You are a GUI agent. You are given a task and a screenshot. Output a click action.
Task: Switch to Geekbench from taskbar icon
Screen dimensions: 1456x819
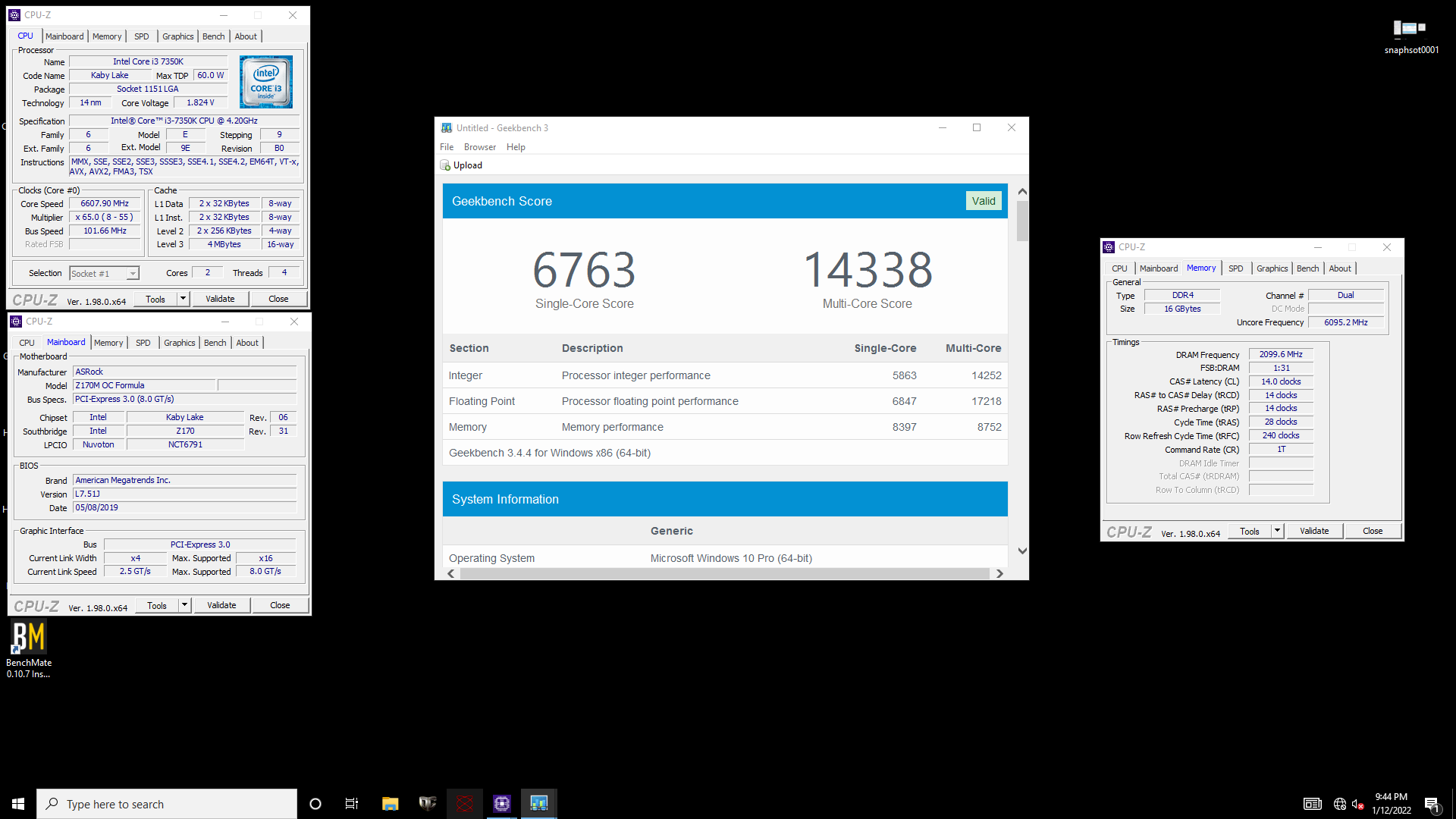tap(539, 804)
